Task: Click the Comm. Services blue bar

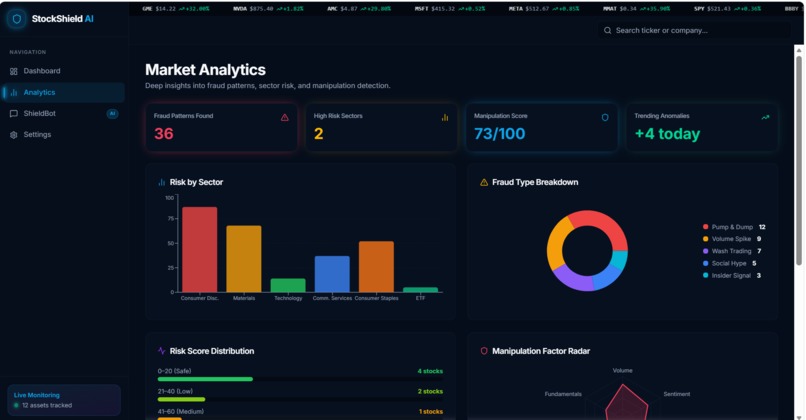Action: point(332,274)
